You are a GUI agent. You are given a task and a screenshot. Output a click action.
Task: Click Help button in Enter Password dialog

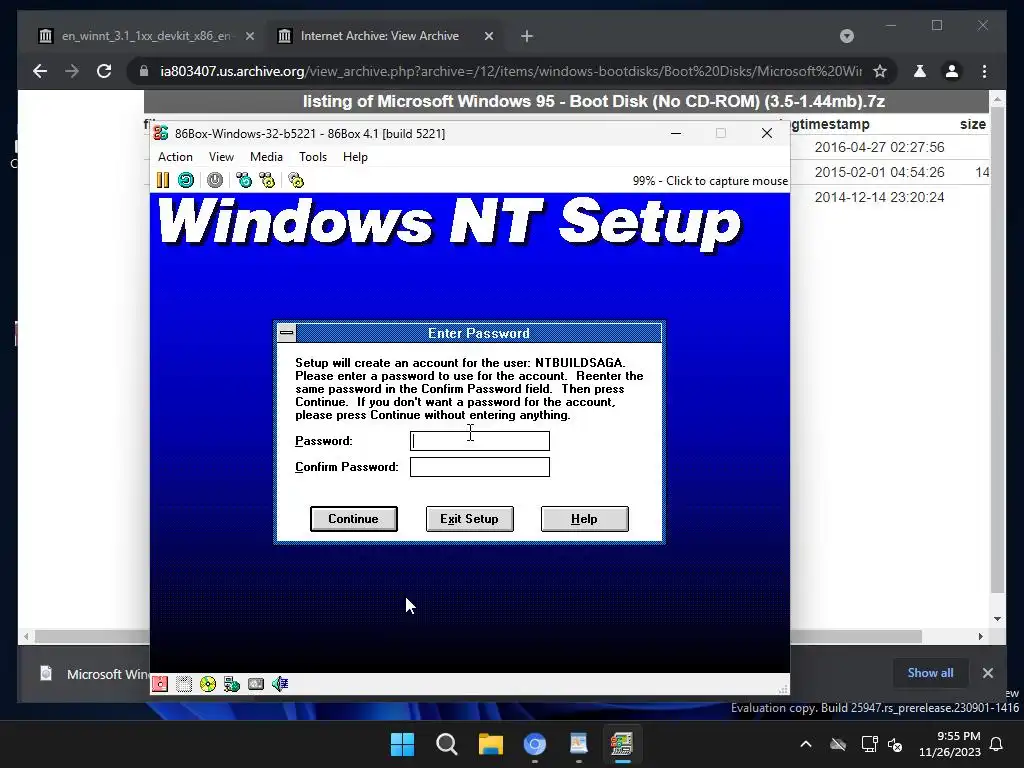click(584, 519)
